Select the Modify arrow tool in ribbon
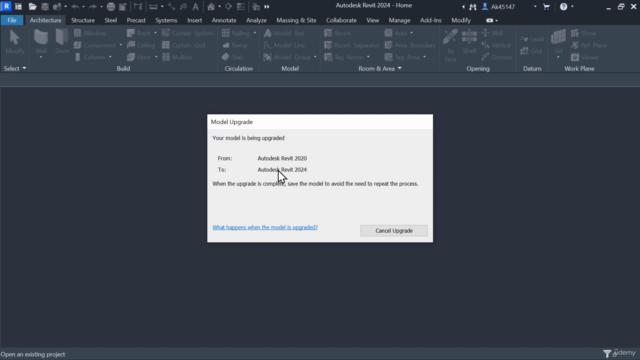Viewport: 640px width, 360px height. pyautogui.click(x=15, y=42)
